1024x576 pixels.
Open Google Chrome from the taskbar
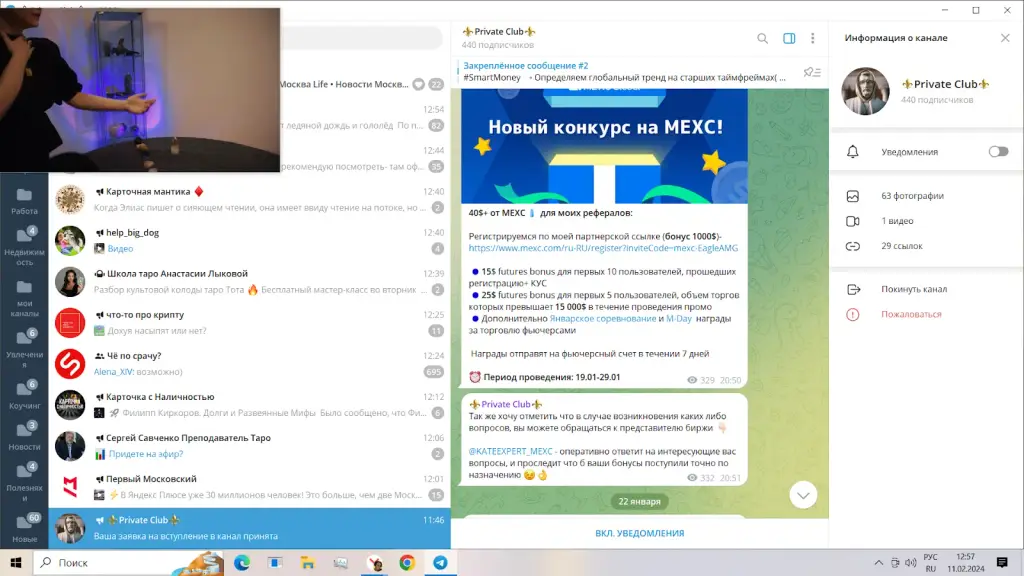pyautogui.click(x=407, y=562)
